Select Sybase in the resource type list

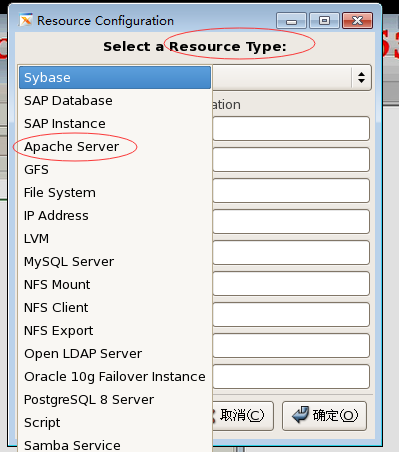[115, 78]
